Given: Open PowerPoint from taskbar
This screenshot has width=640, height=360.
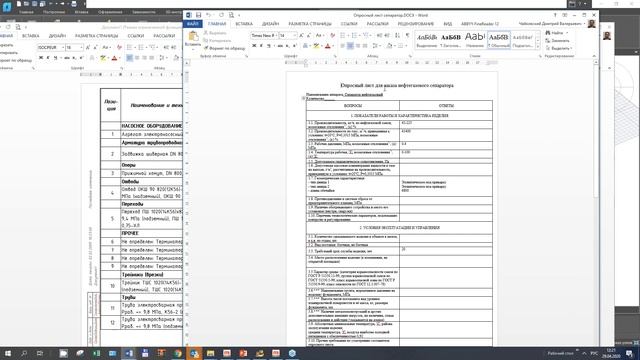Looking at the screenshot, I should pos(243,353).
